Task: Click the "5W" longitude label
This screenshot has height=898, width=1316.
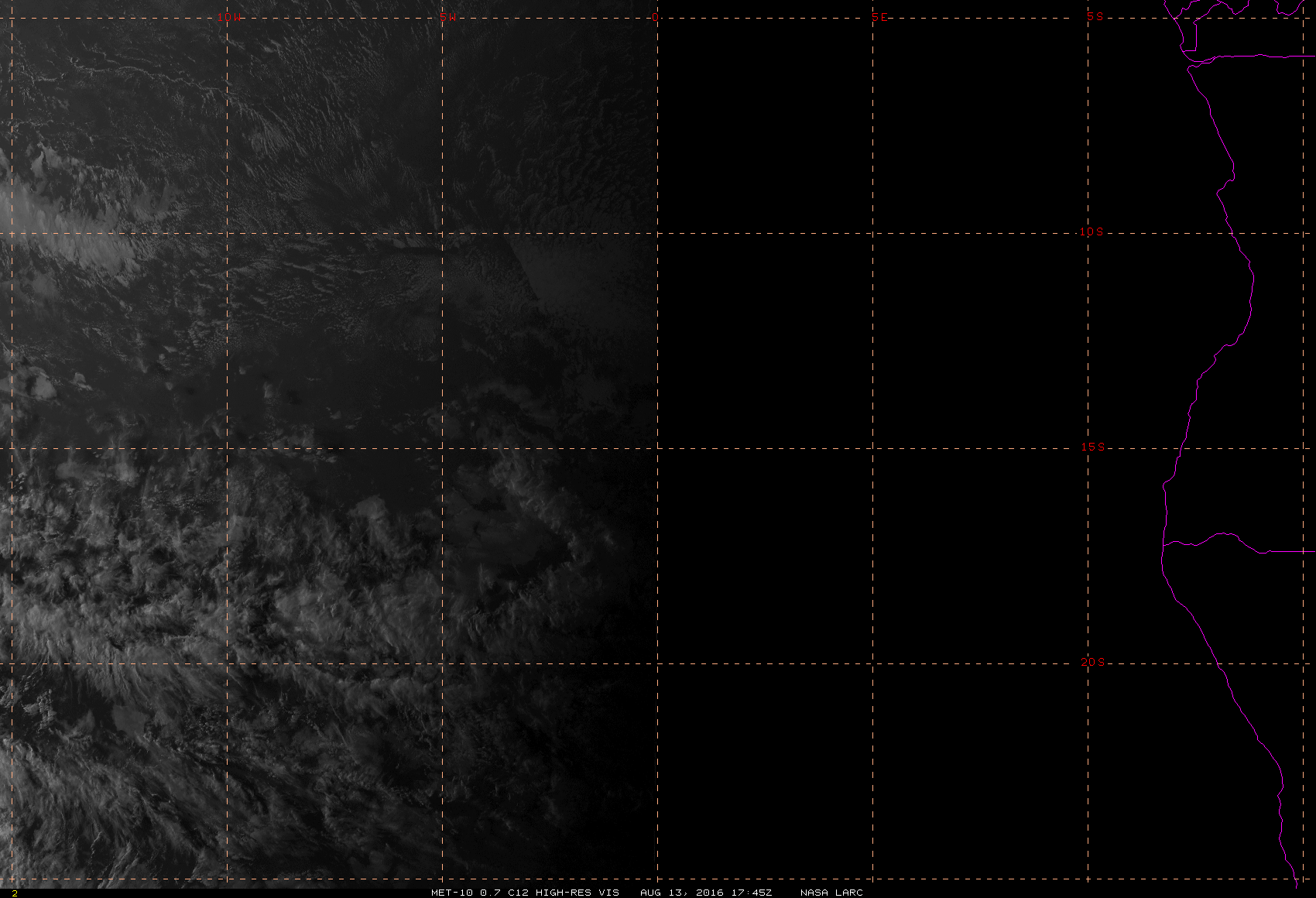Action: pyautogui.click(x=447, y=17)
